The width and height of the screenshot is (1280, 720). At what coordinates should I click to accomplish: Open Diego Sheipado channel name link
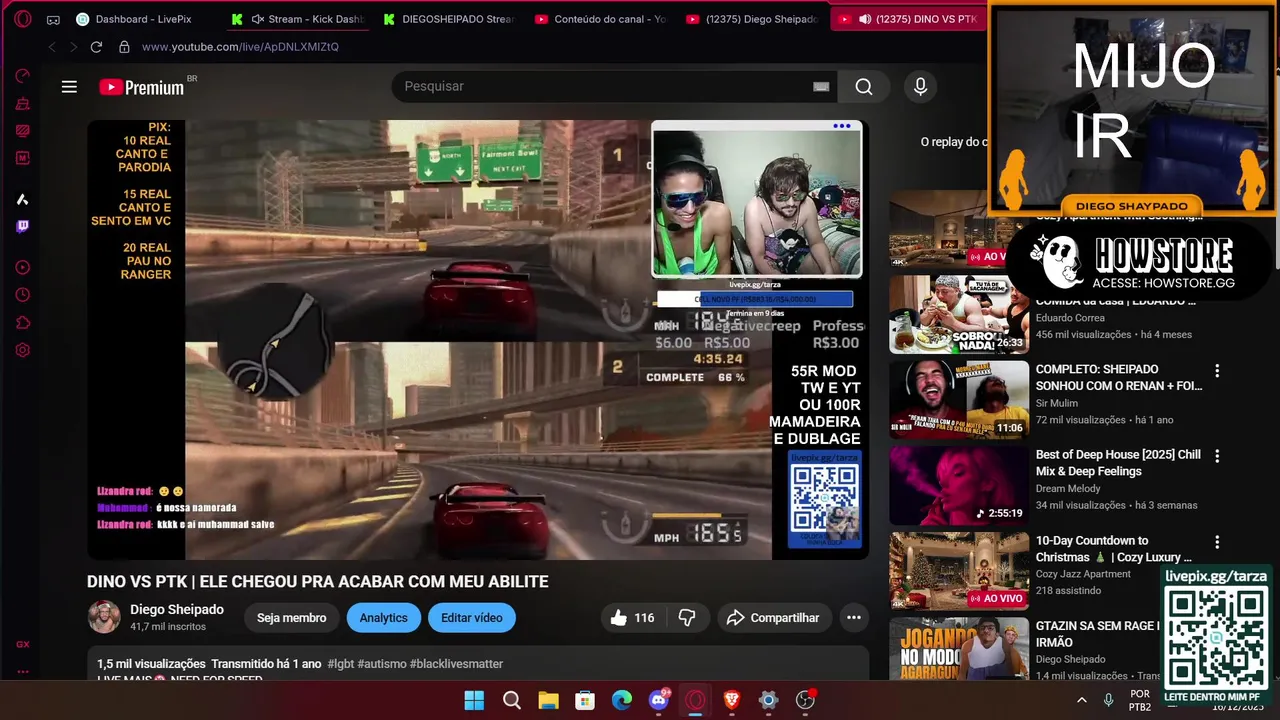[x=177, y=610]
